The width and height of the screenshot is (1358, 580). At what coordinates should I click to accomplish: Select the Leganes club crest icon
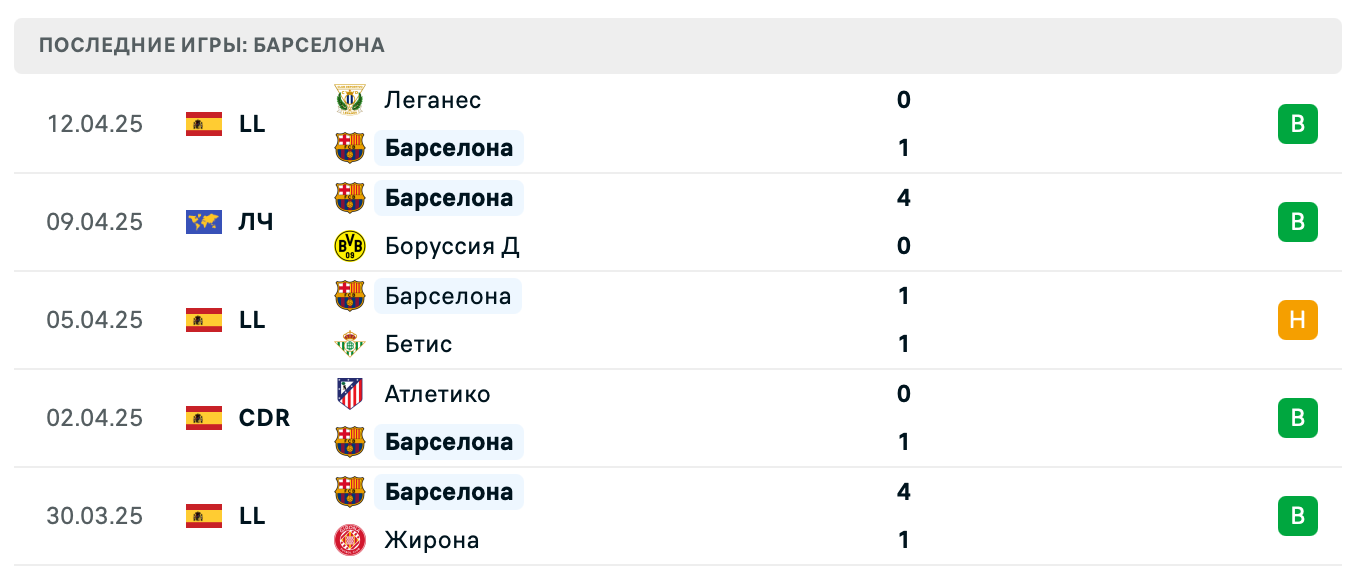[x=352, y=99]
